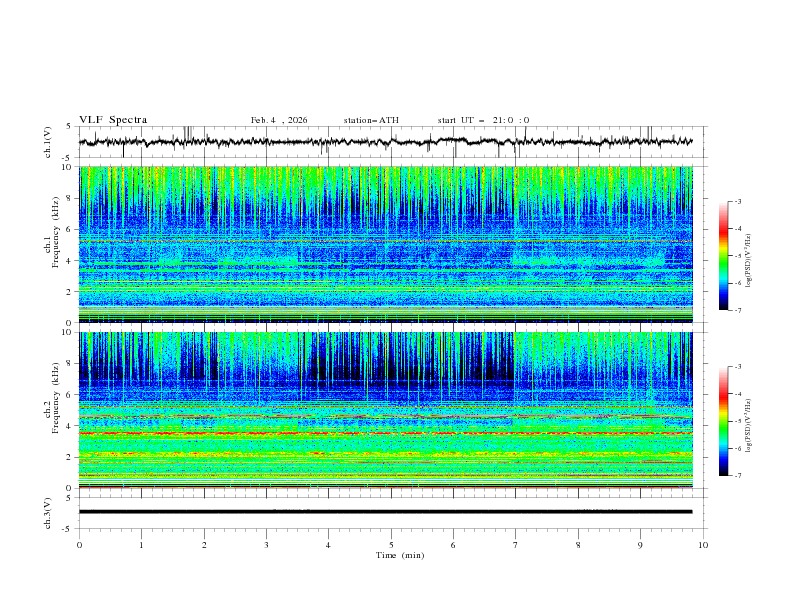Click the "7" minute Time axis tick
Screen dimensions: 792x612
516,545
